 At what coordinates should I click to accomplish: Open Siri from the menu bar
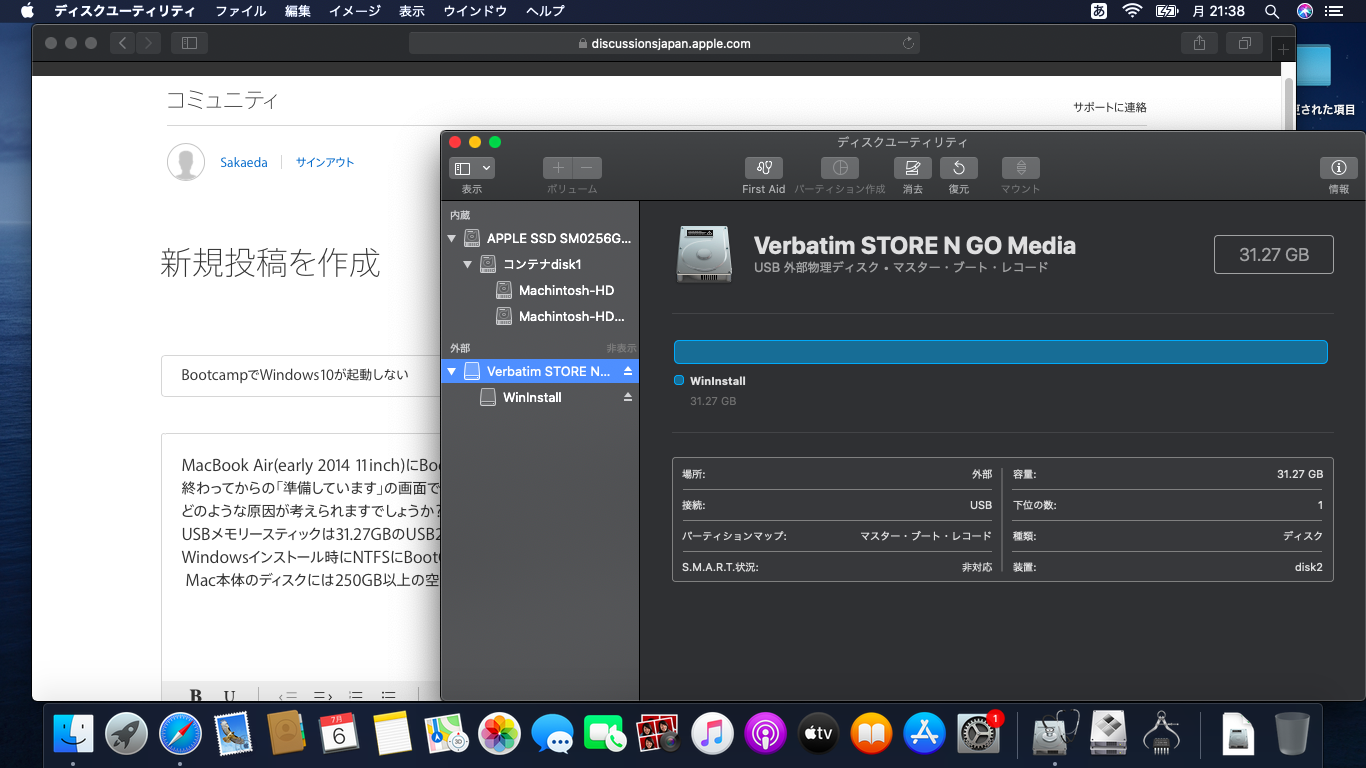[x=1305, y=11]
